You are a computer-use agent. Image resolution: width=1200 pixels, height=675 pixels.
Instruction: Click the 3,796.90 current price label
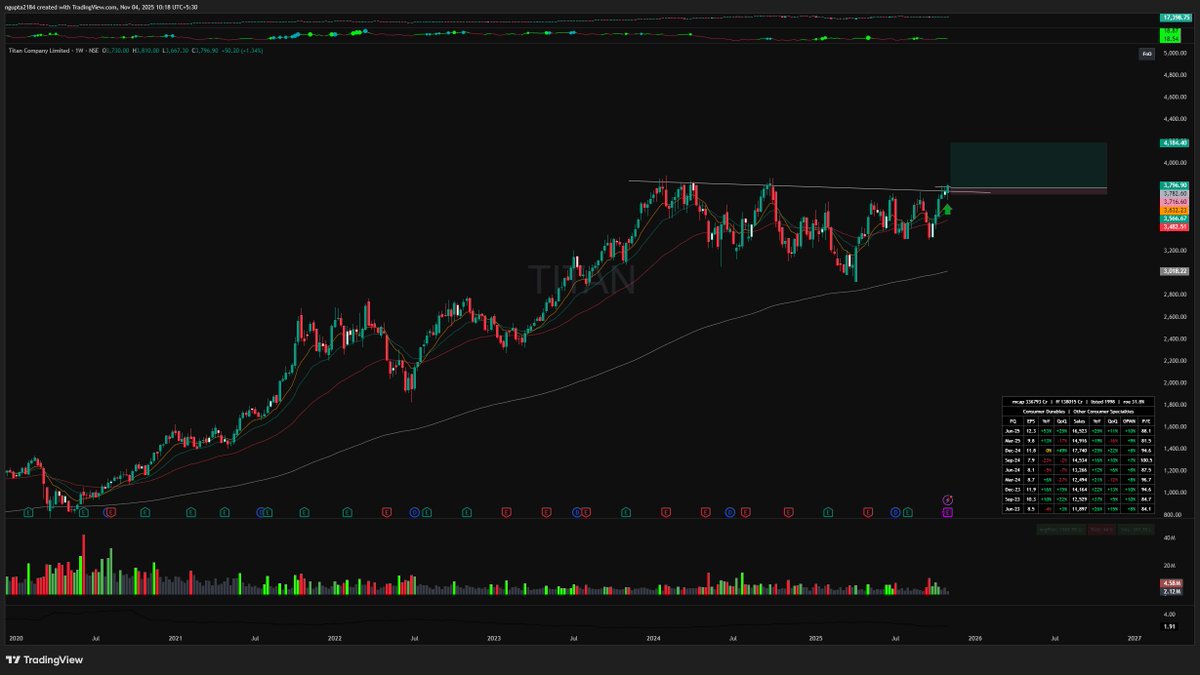1173,185
